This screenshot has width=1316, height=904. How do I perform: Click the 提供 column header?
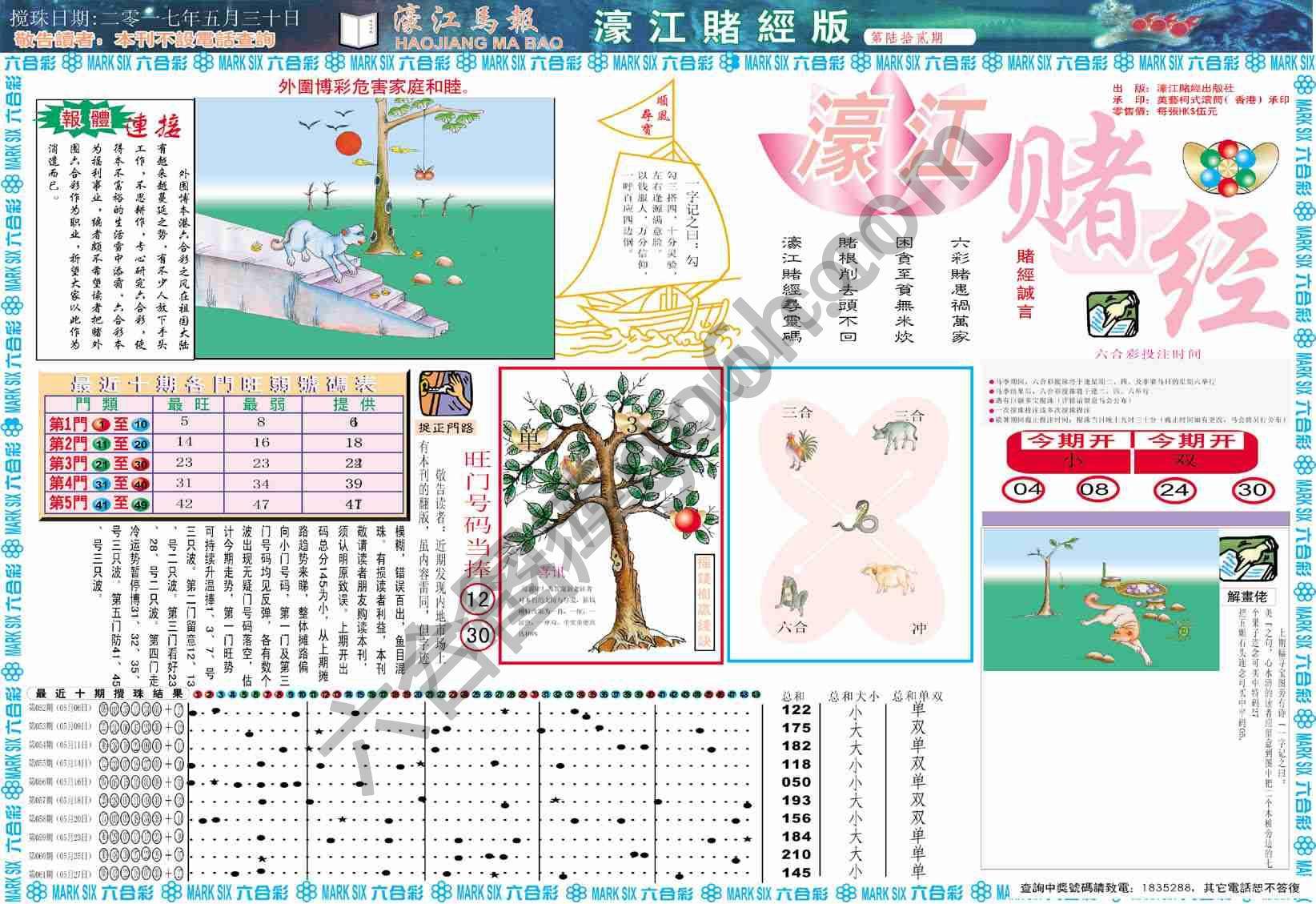[x=354, y=404]
